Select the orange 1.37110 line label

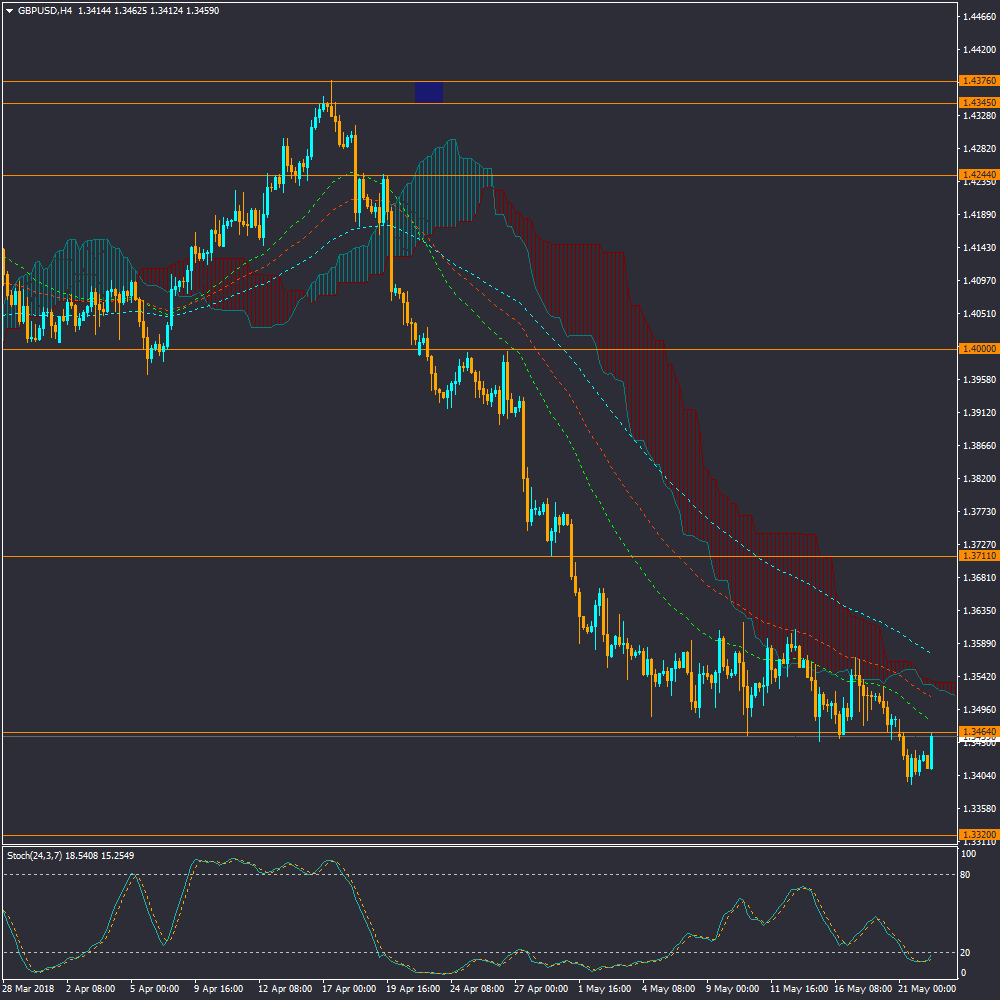(x=977, y=555)
